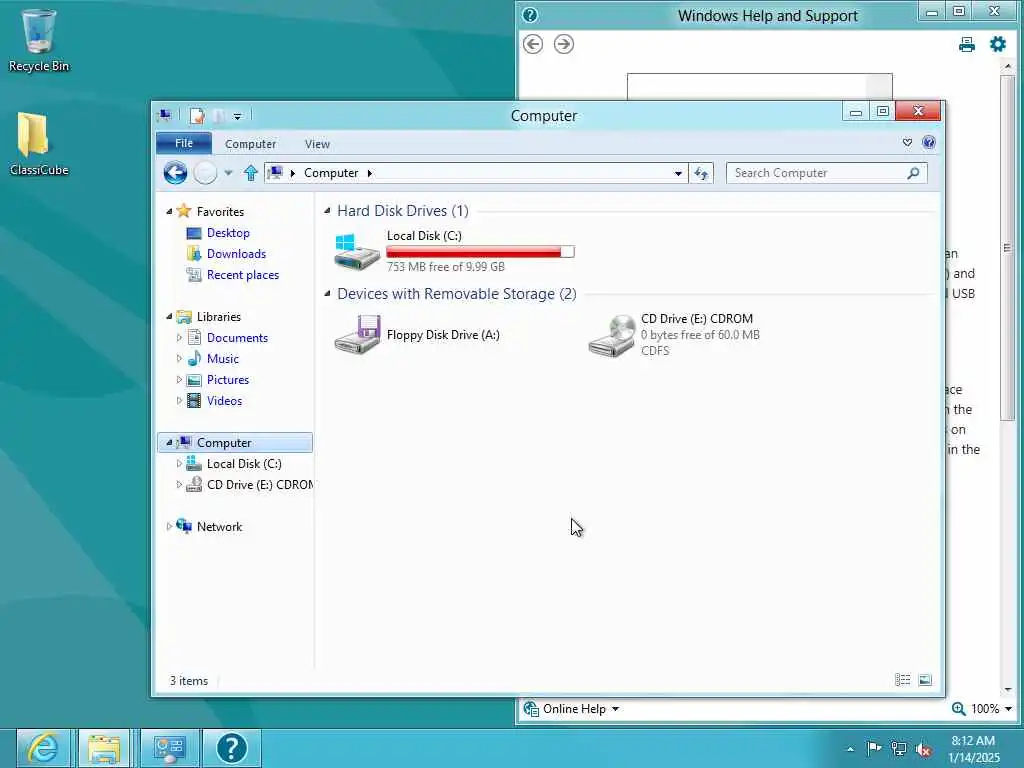Switch to details view in status bar
Screen dimensions: 1024x768
pos(903,680)
